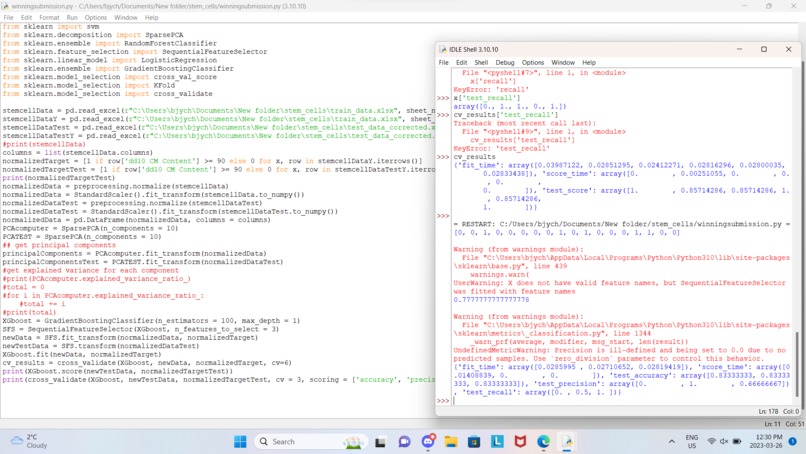The height and width of the screenshot is (454, 806).
Task: Open Shell menu in IDLE Shell
Action: [x=481, y=62]
